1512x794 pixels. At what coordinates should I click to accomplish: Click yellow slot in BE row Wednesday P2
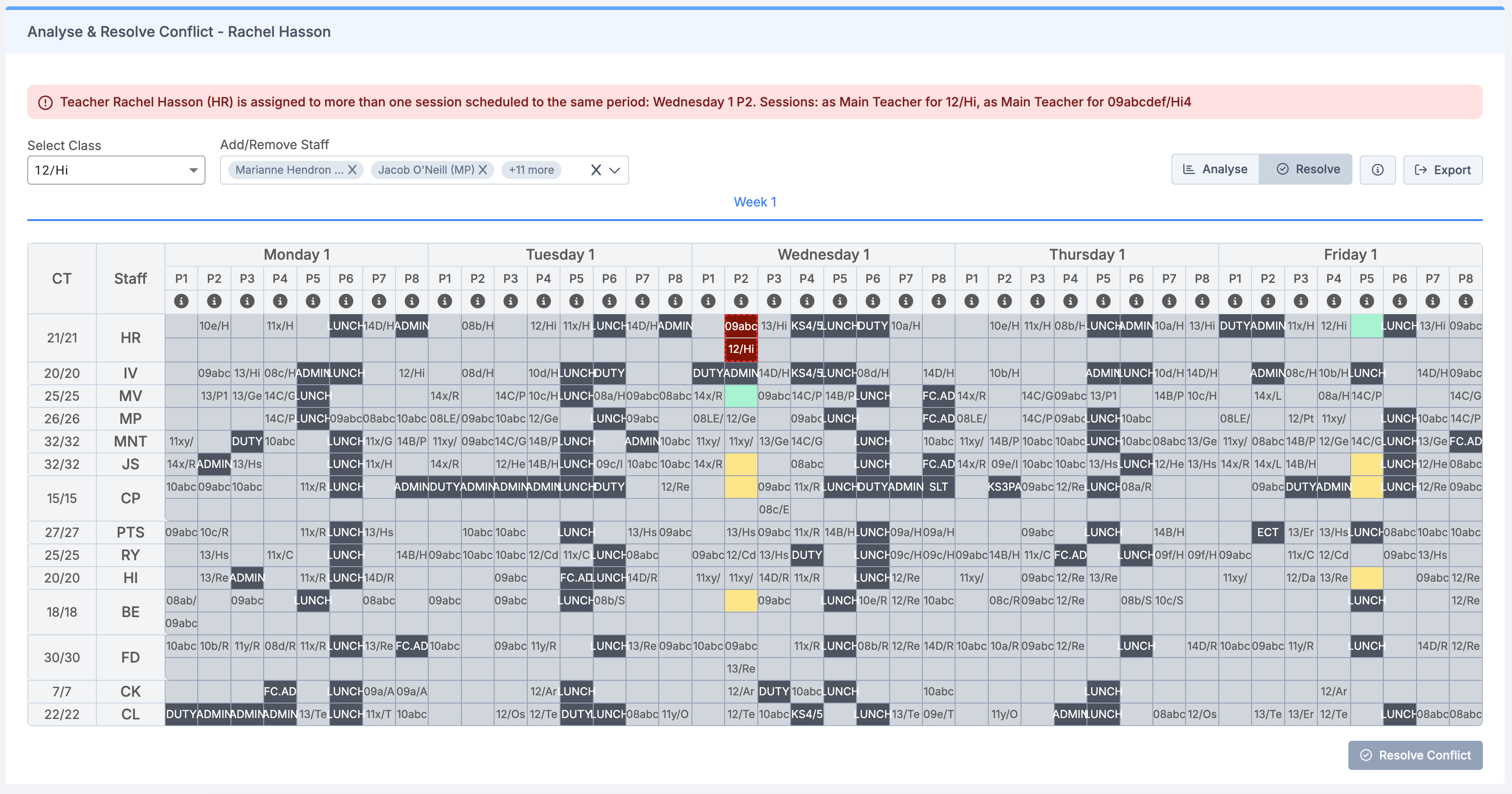741,600
